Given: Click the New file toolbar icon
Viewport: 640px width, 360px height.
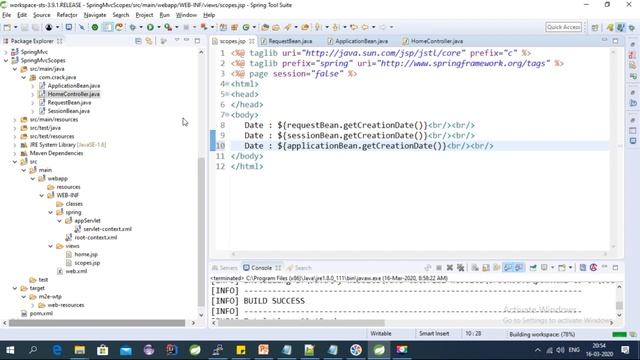Looking at the screenshot, I should [7, 27].
